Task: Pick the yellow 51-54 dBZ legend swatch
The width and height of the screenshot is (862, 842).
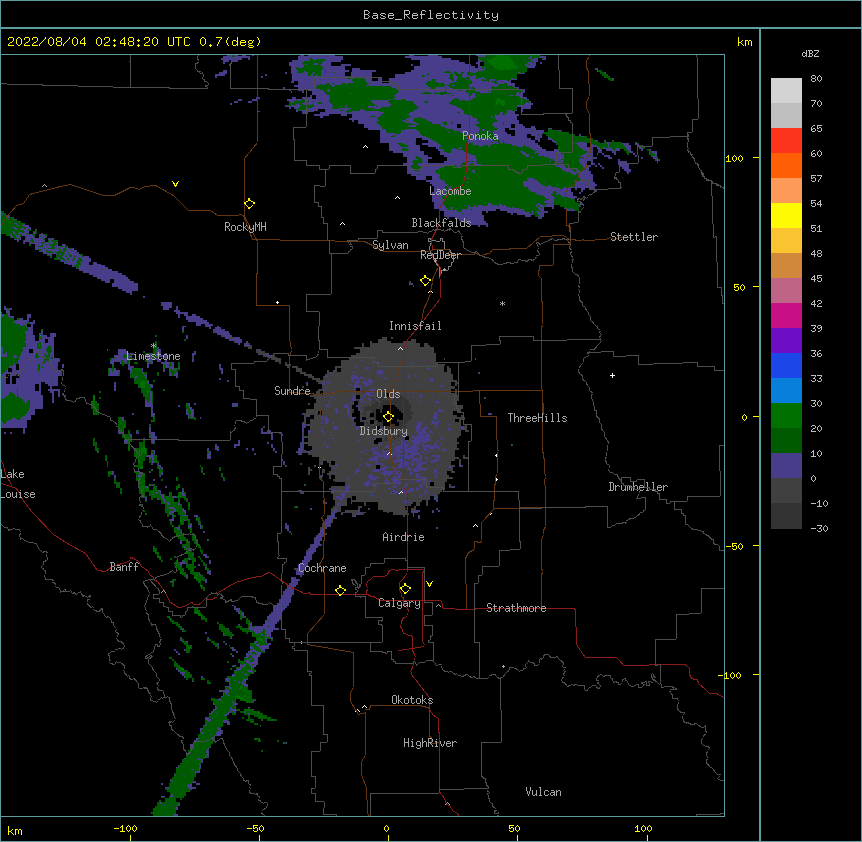Action: click(786, 215)
